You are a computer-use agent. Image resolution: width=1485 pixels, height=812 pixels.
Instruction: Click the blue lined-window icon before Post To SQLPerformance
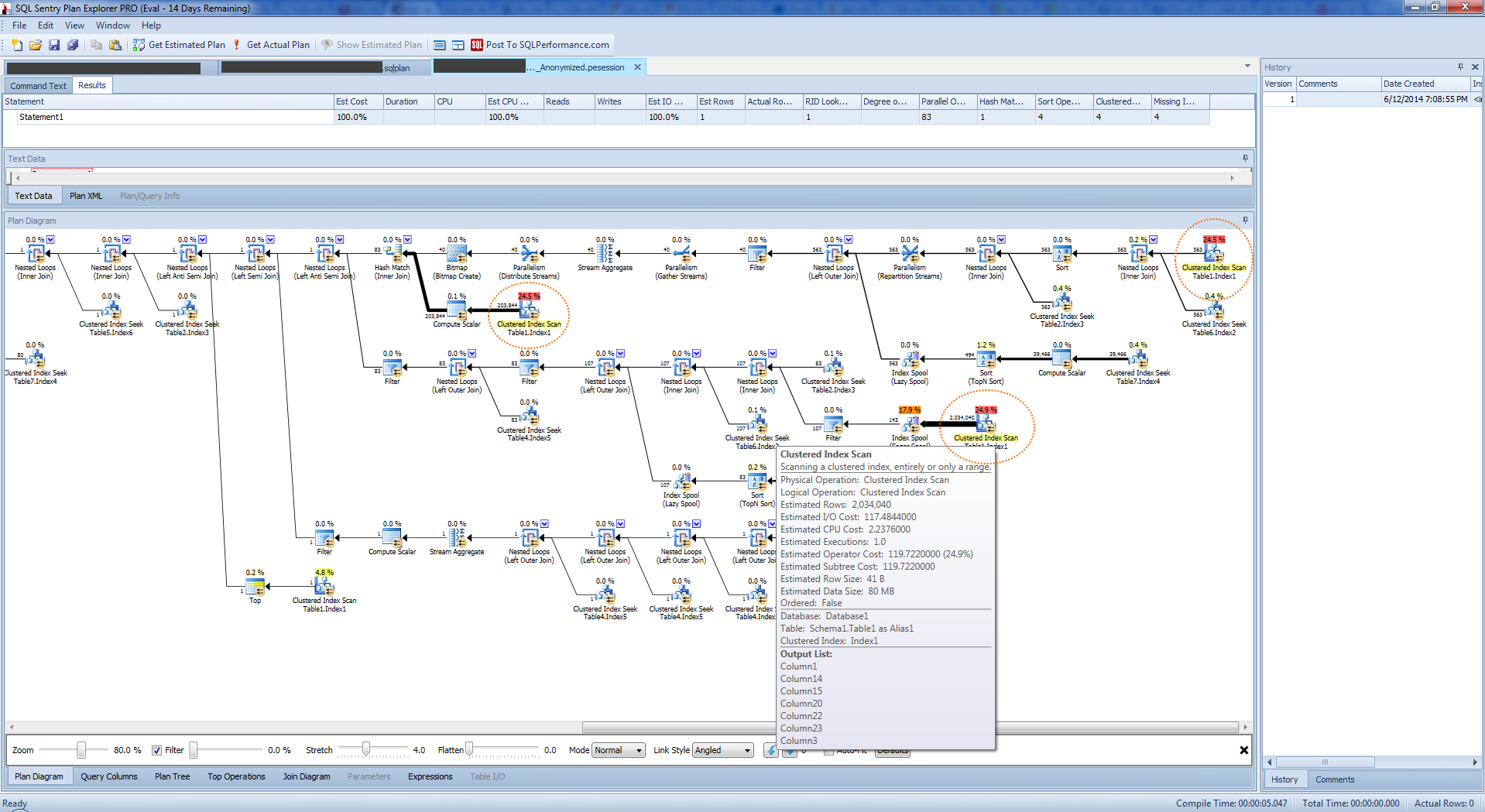(440, 45)
